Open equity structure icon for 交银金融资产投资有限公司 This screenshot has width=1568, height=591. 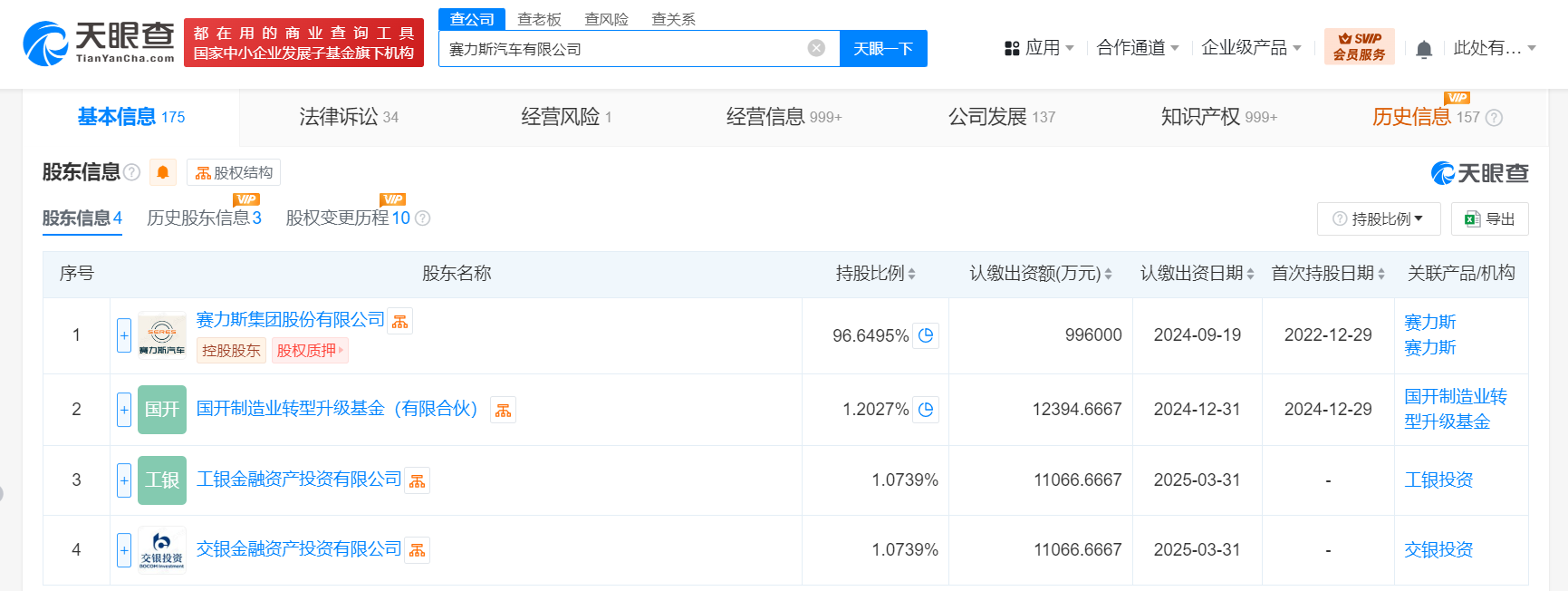418,550
